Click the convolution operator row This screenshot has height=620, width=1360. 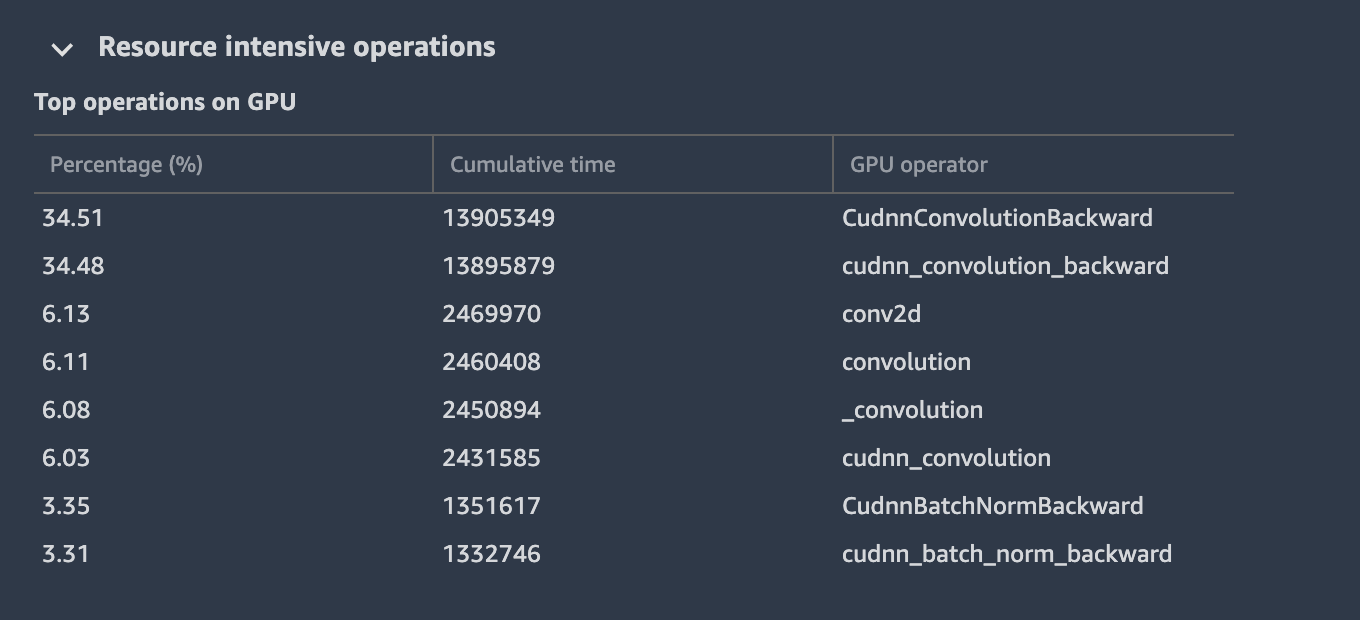[x=906, y=362]
